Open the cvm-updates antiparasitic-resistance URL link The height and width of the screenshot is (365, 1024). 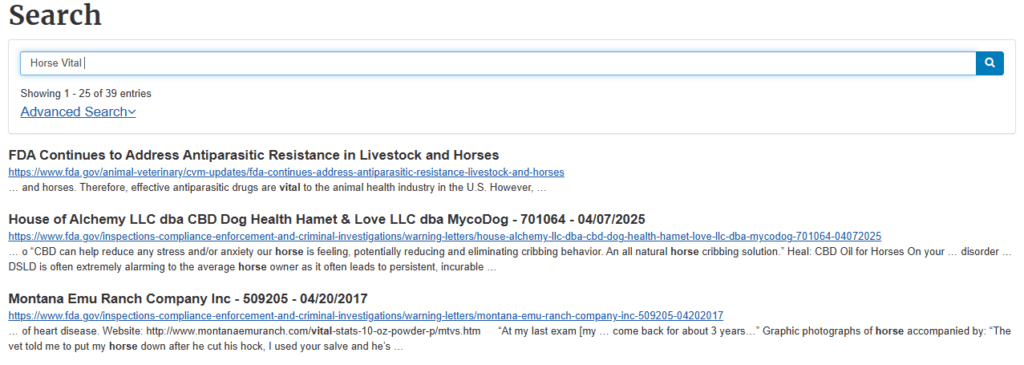point(286,172)
